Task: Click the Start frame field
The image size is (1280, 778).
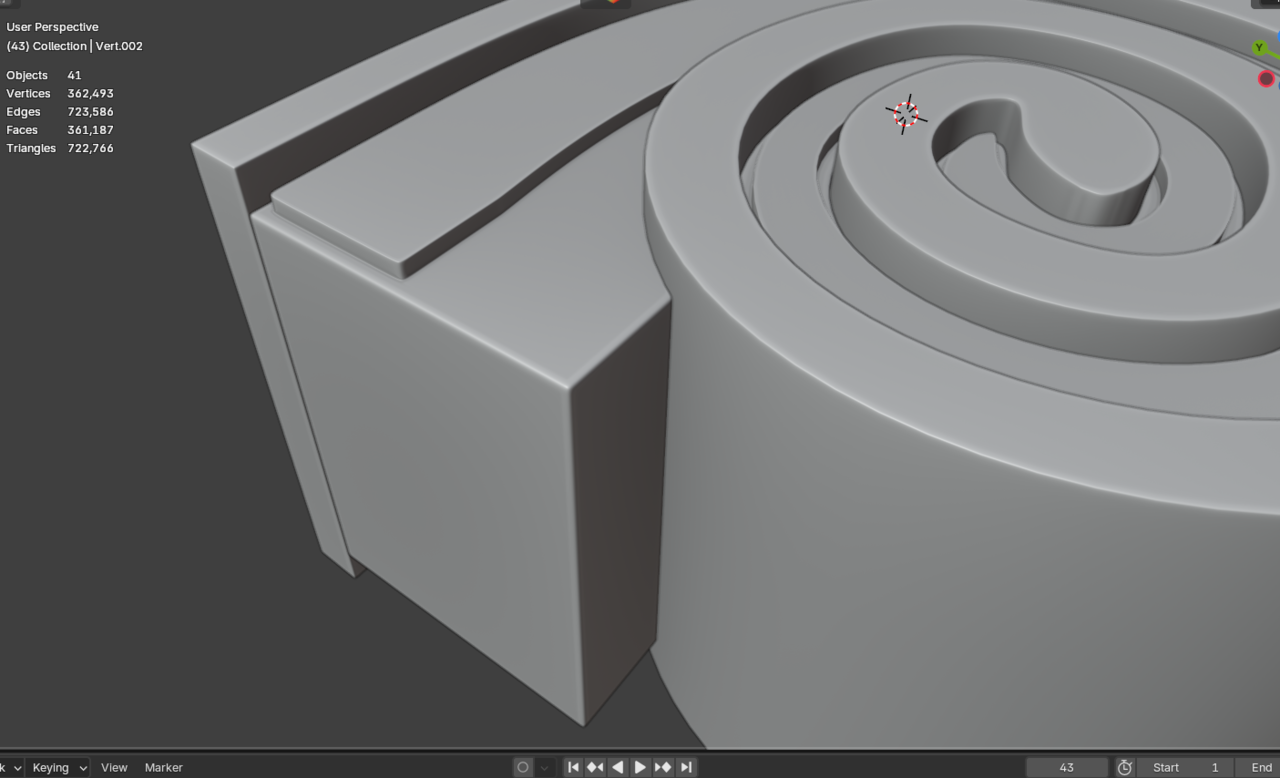Action: pyautogui.click(x=1187, y=767)
